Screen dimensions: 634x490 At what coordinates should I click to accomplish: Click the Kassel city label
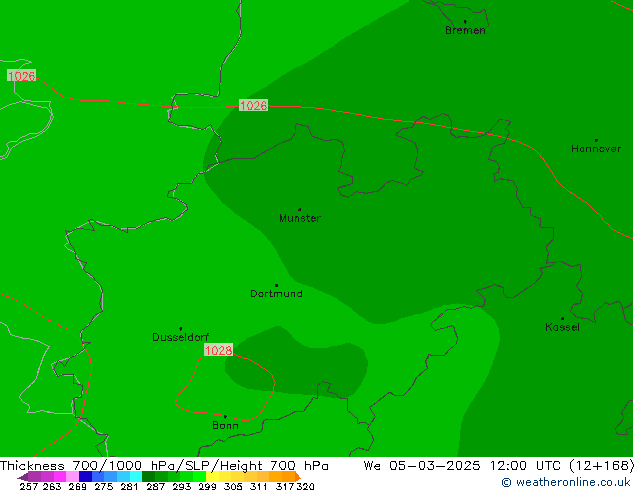point(562,327)
